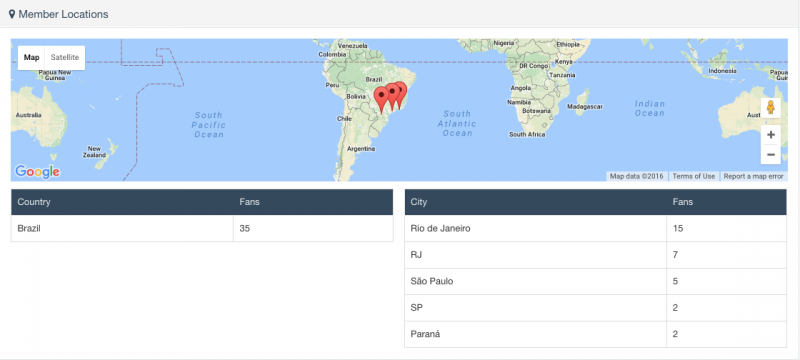
Task: Click the Street View pegman icon
Action: click(770, 108)
